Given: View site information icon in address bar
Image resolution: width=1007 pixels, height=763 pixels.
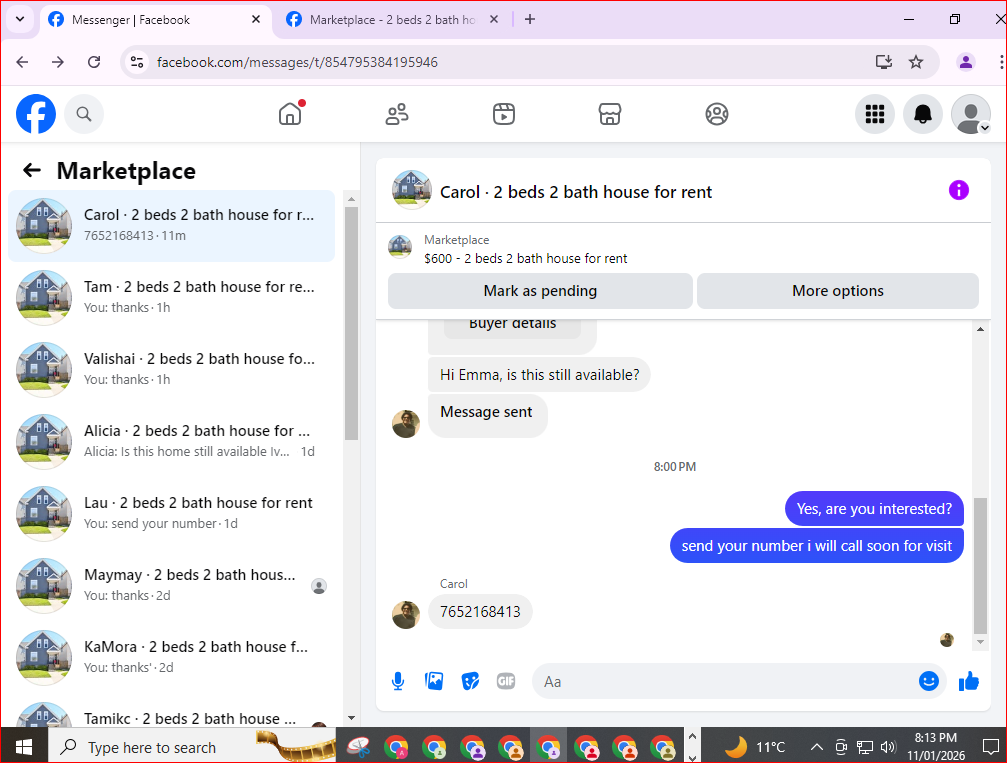Looking at the screenshot, I should 137,62.
